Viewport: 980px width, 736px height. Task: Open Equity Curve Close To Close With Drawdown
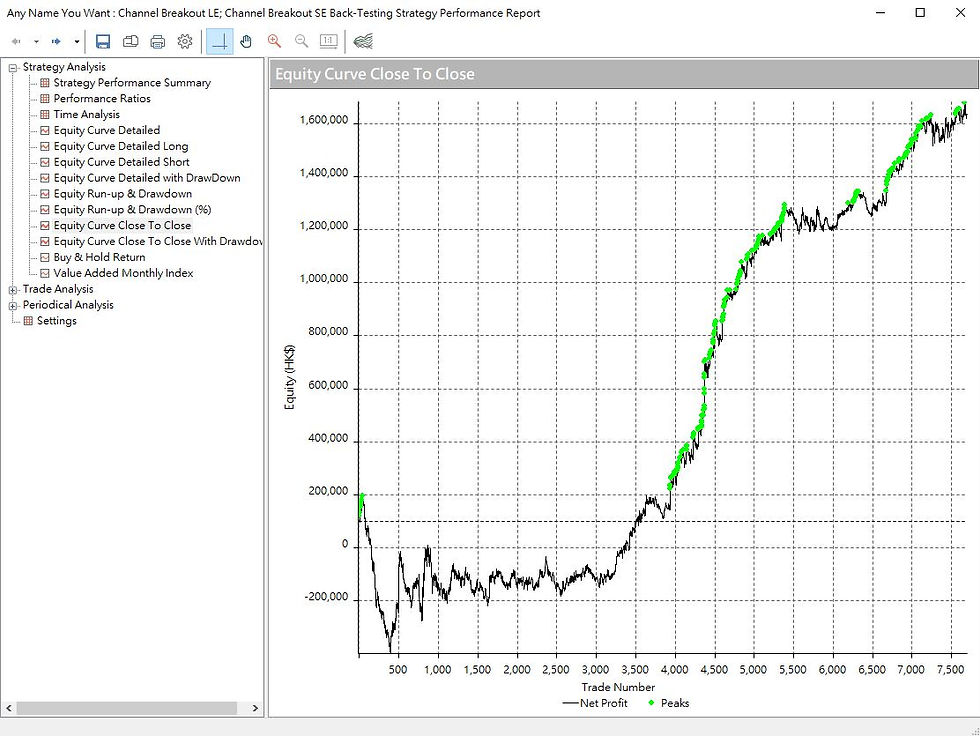(x=158, y=241)
